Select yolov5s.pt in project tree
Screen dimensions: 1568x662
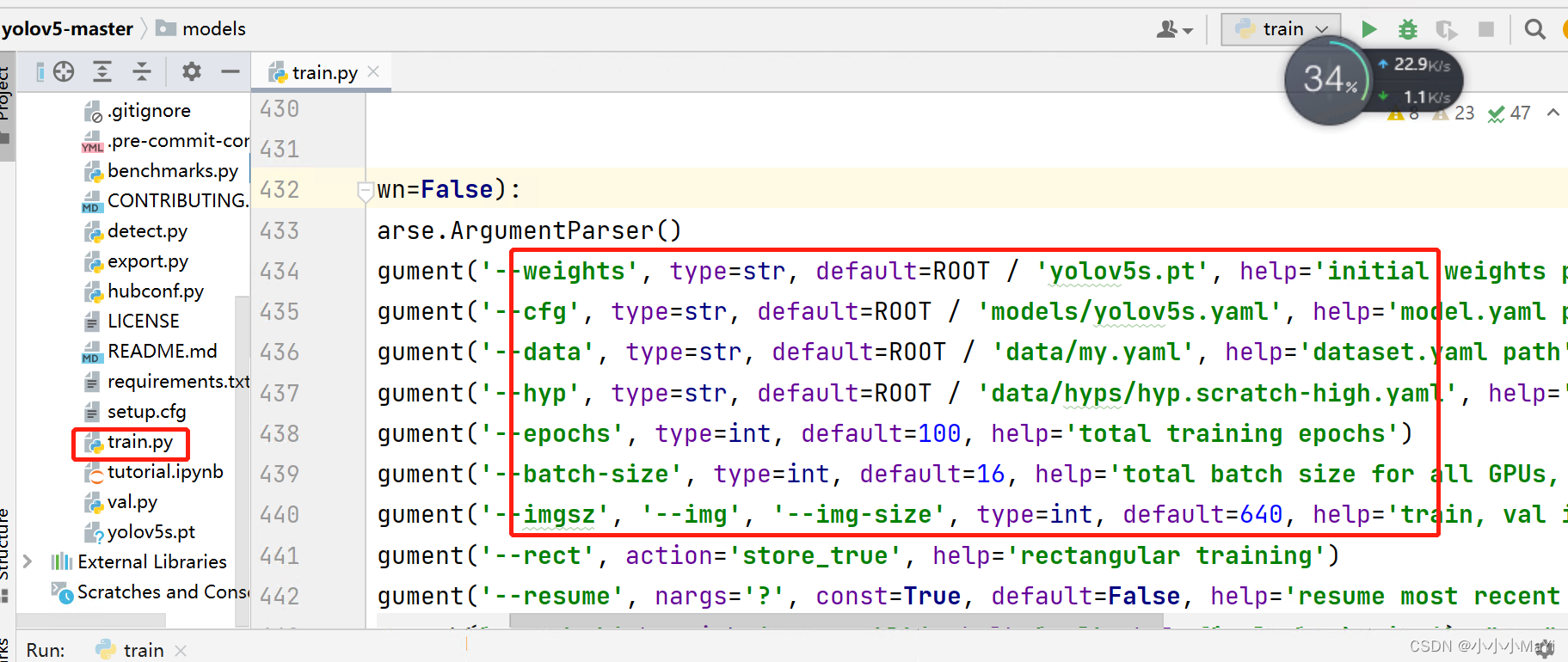click(x=140, y=532)
